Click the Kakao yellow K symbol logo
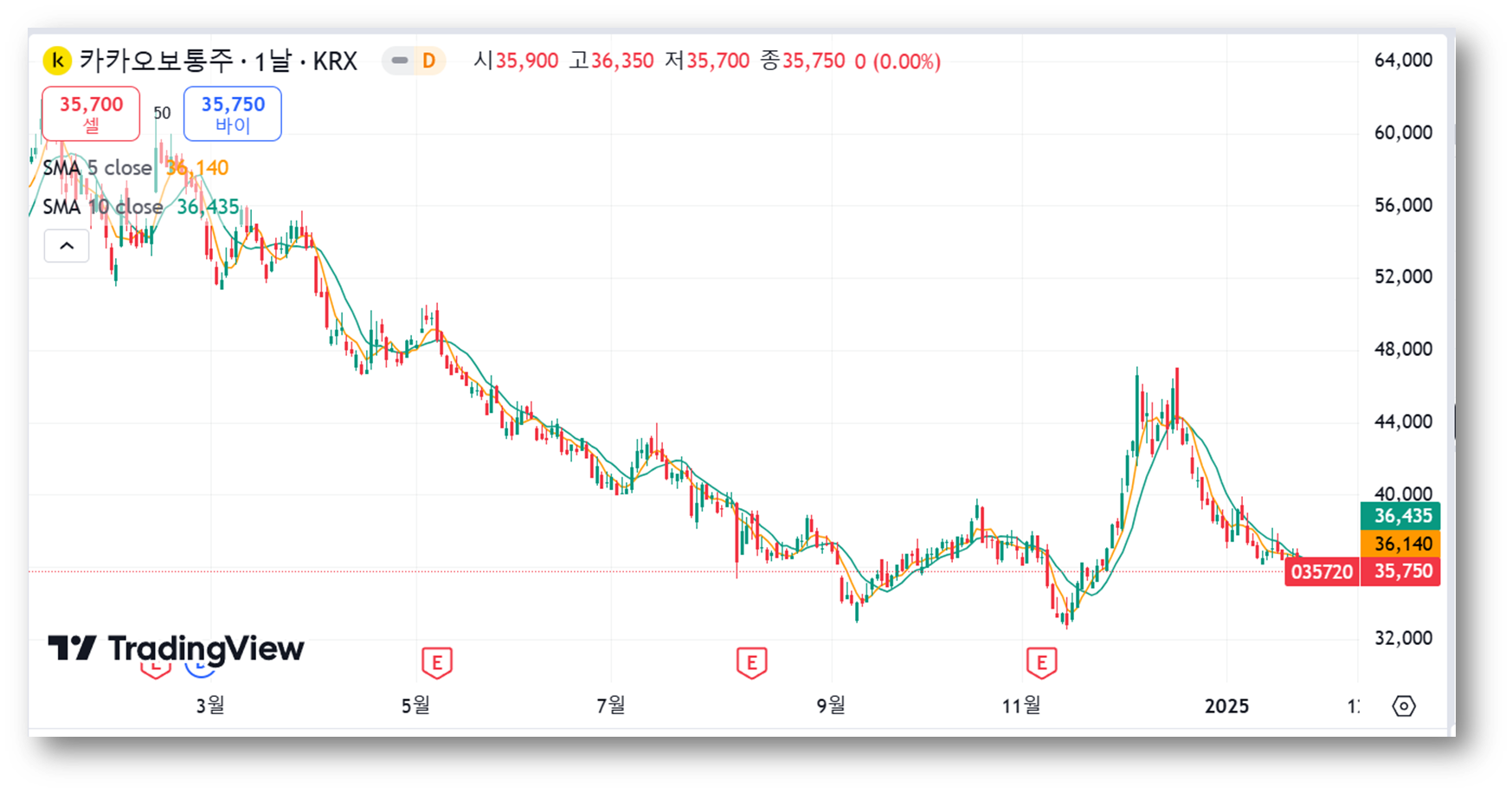 (x=57, y=61)
